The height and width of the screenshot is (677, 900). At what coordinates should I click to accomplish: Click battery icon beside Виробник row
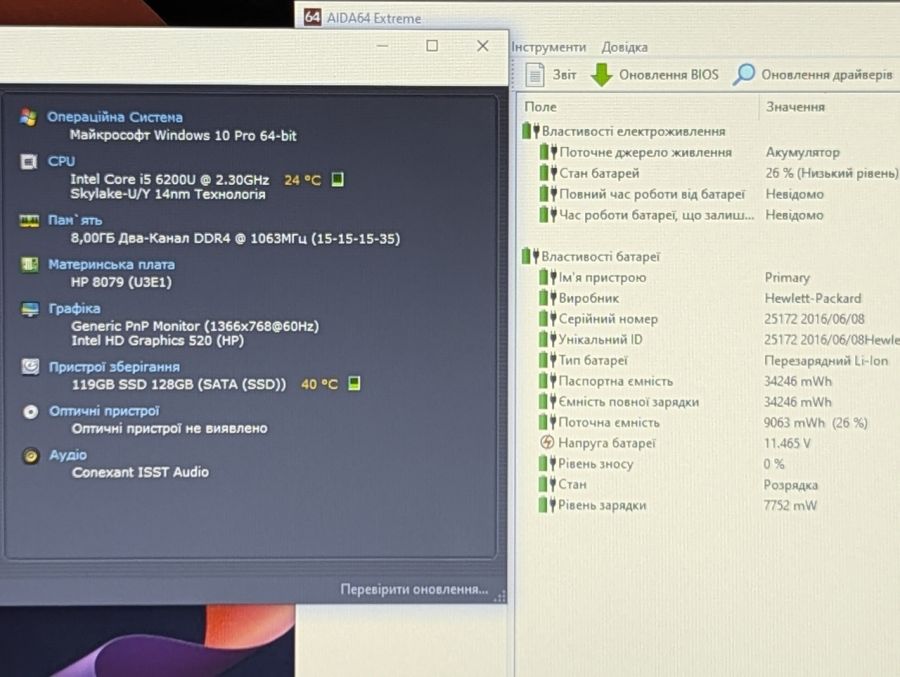click(548, 297)
